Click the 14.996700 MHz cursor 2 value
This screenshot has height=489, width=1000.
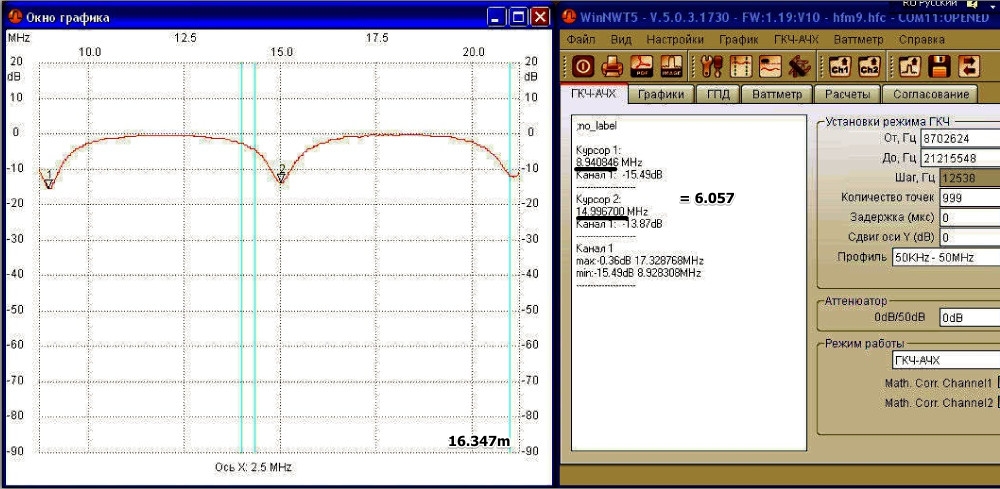pos(612,212)
